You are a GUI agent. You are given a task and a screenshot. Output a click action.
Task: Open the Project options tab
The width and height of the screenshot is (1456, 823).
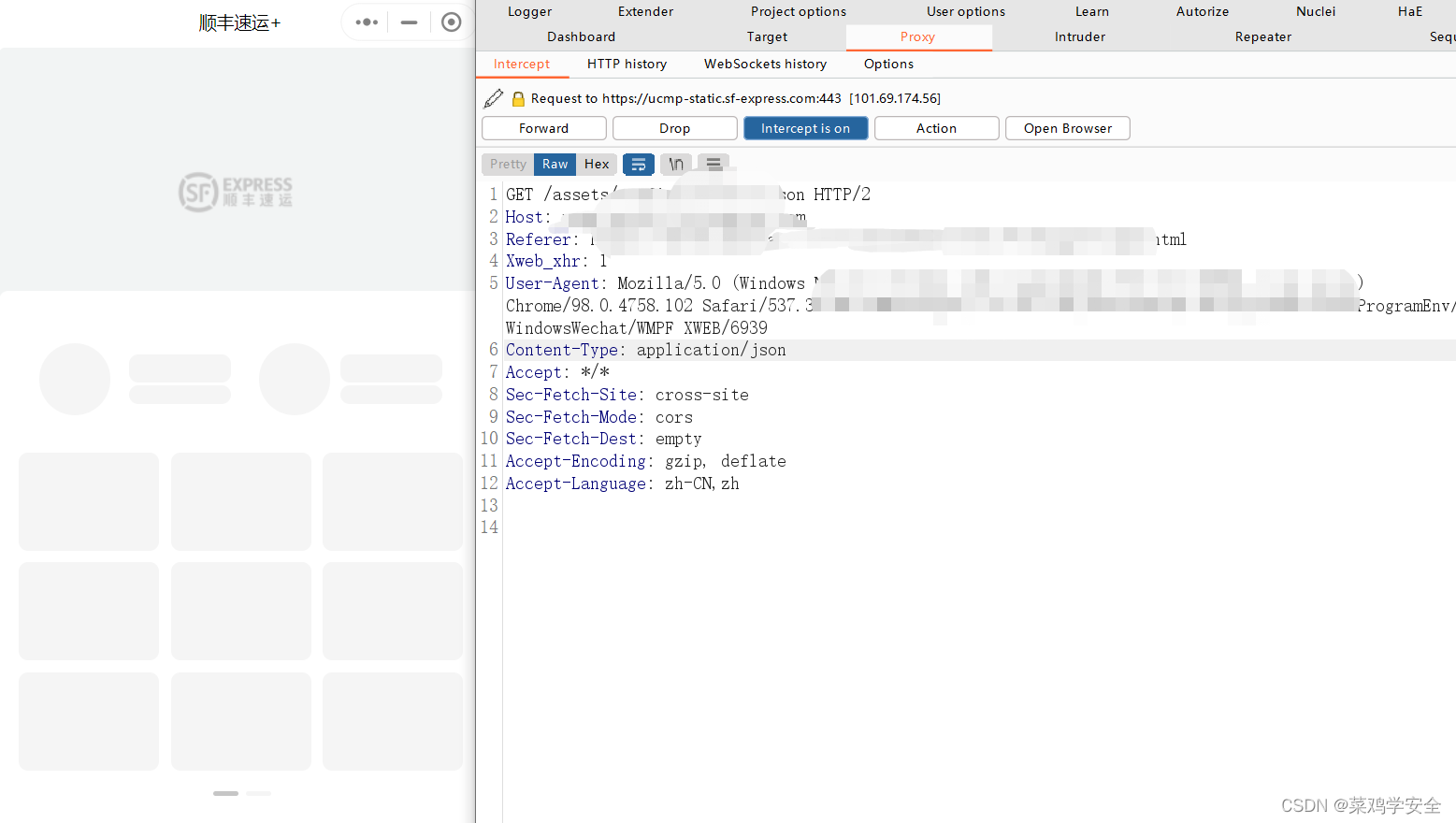(799, 11)
